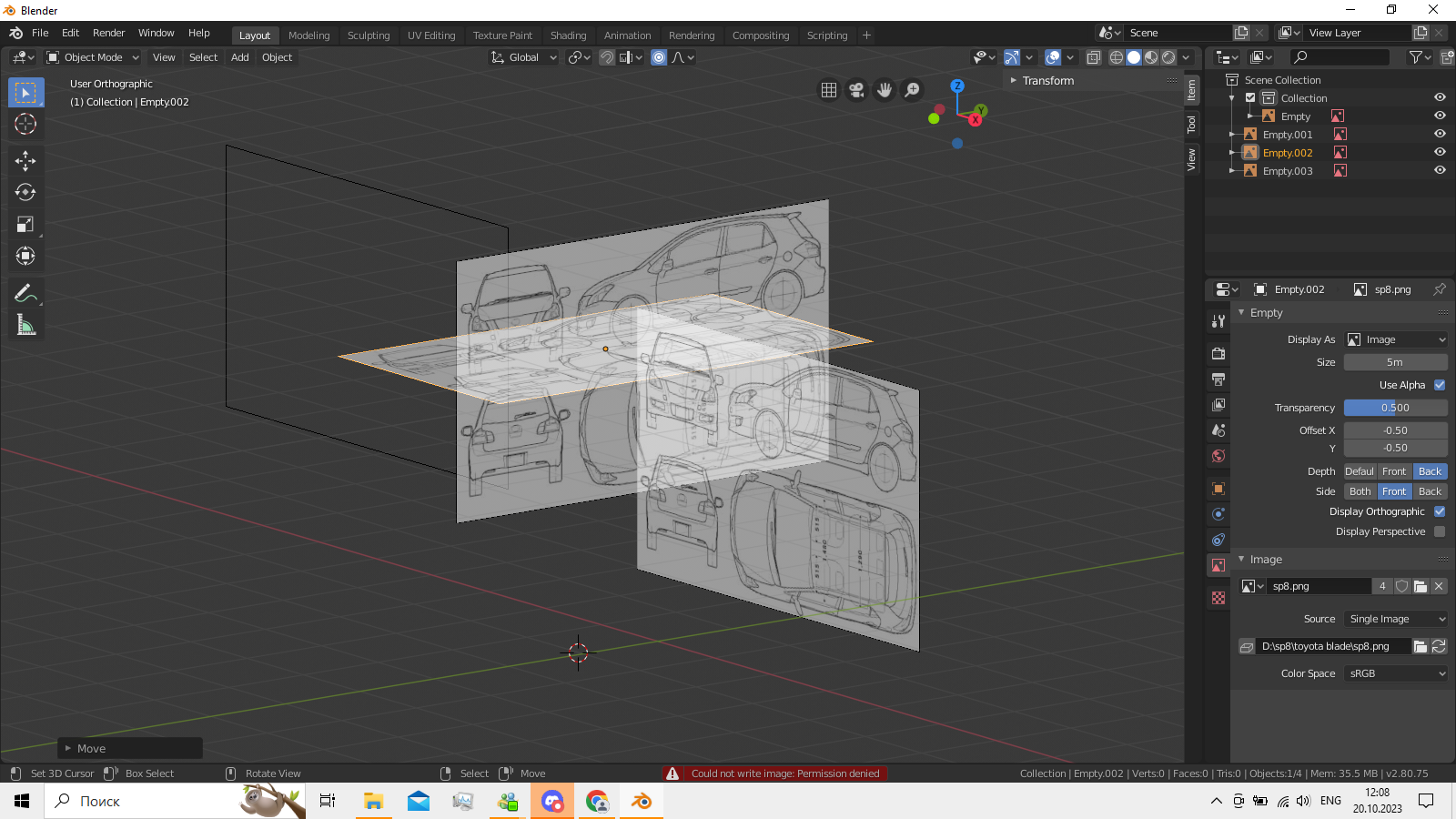The height and width of the screenshot is (819, 1456).
Task: Open the Physics properties tab
Action: pos(1218,514)
